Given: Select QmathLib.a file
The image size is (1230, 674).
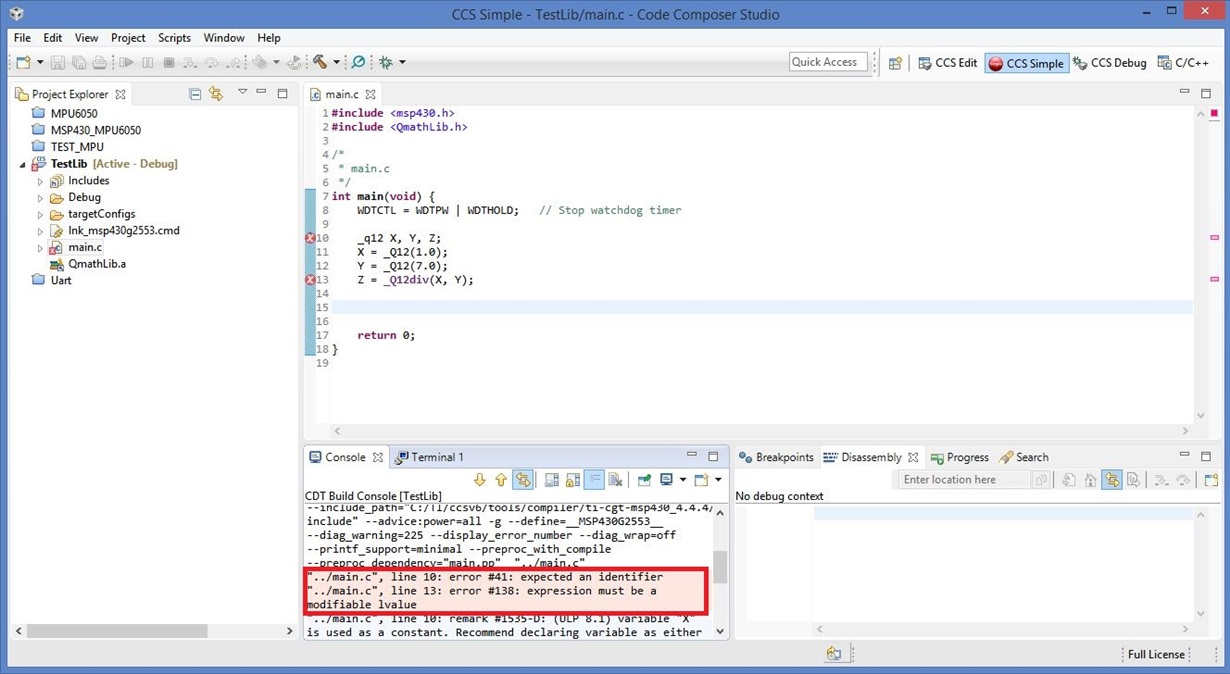Looking at the screenshot, I should (x=96, y=264).
